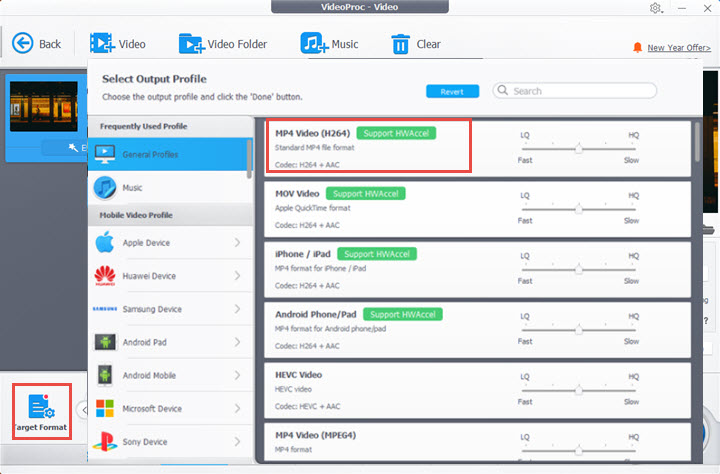This screenshot has height=474, width=720.
Task: Click the Search input field
Action: pyautogui.click(x=574, y=90)
